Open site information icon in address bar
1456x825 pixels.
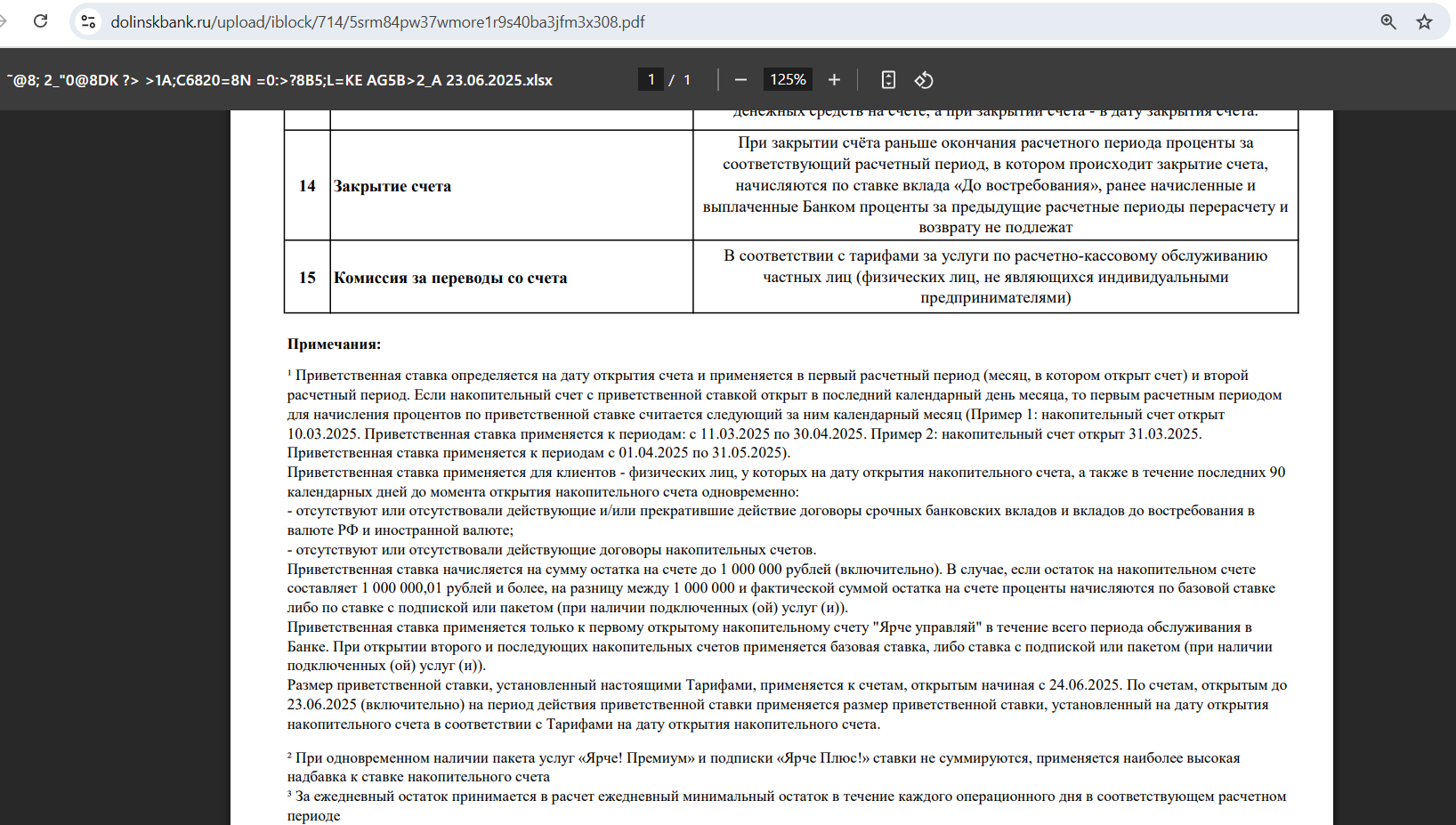[x=88, y=21]
